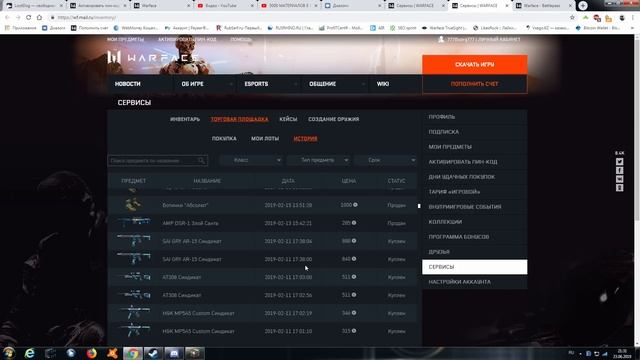Click the Скачать игру button
640x360 pixels.
click(475, 64)
